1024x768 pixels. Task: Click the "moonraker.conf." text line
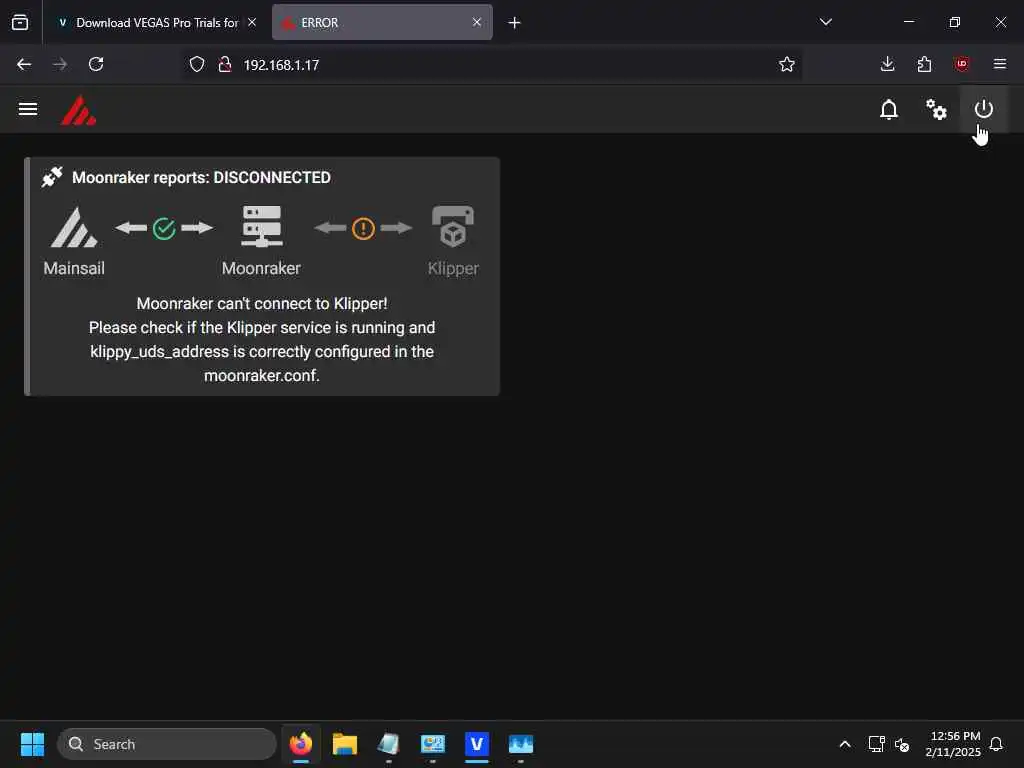pyautogui.click(x=262, y=376)
